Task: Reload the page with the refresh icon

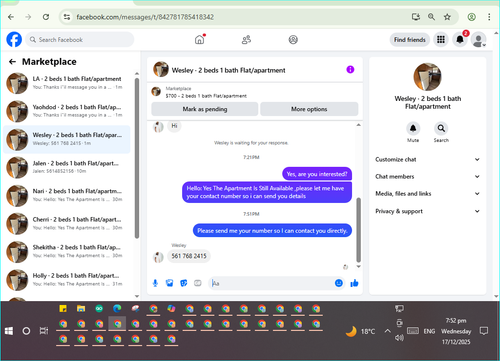Action: tap(46, 17)
